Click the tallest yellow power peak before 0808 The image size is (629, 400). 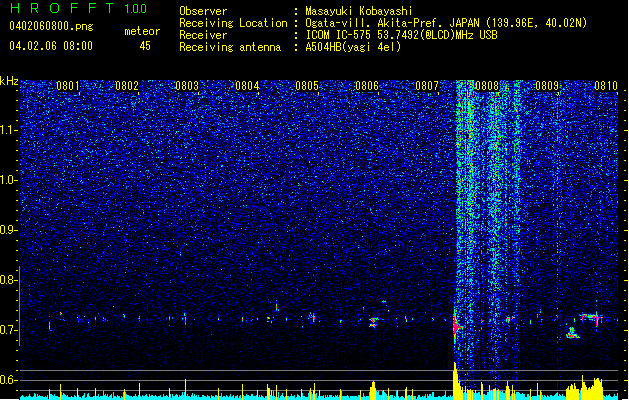click(455, 379)
